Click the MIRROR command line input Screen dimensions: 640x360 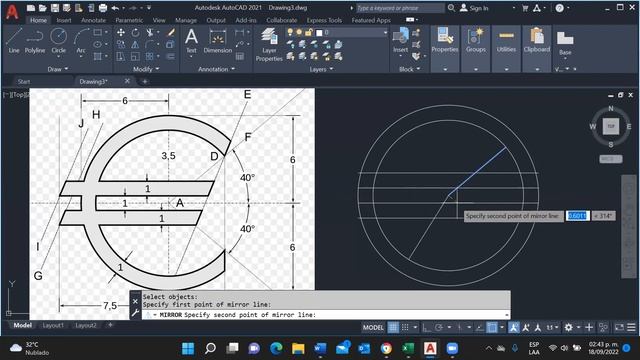[x=326, y=315]
